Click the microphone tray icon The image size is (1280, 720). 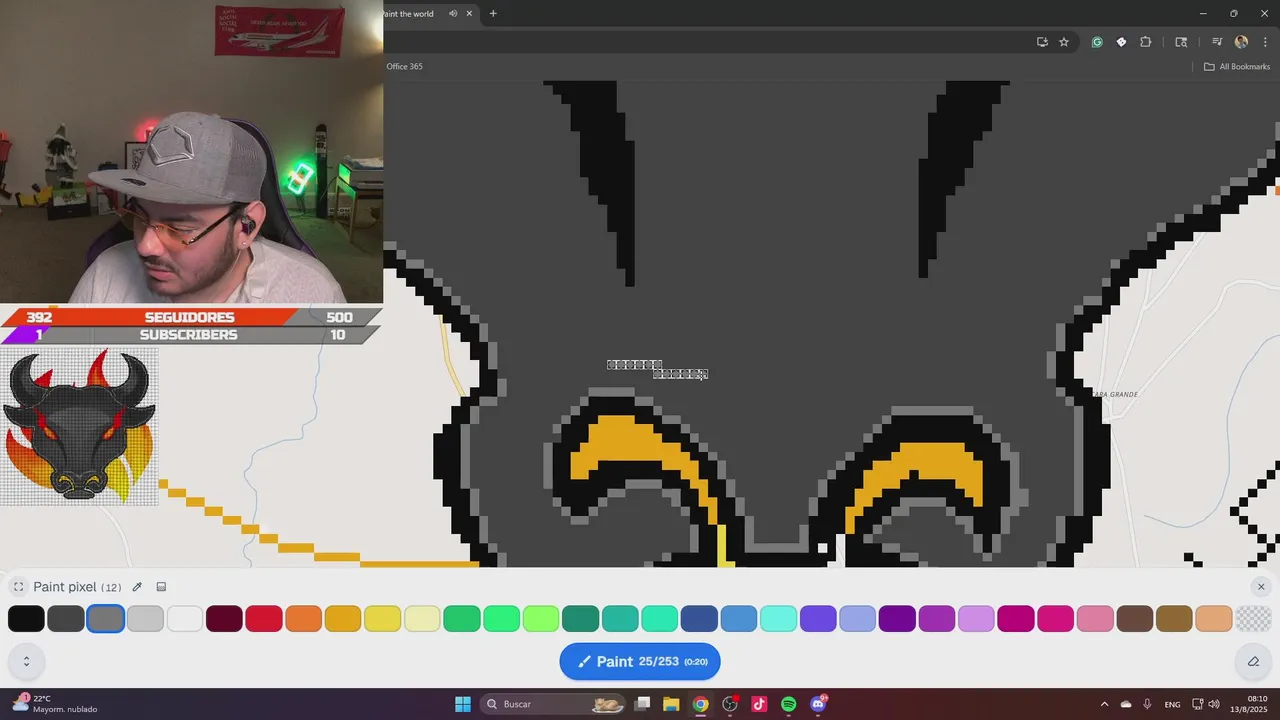(1147, 704)
